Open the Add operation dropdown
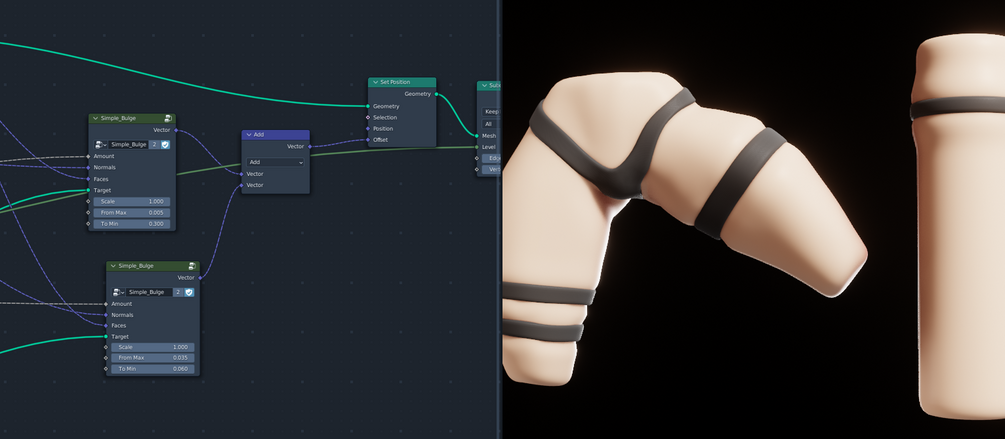Image resolution: width=1005 pixels, height=439 pixels. tap(276, 162)
